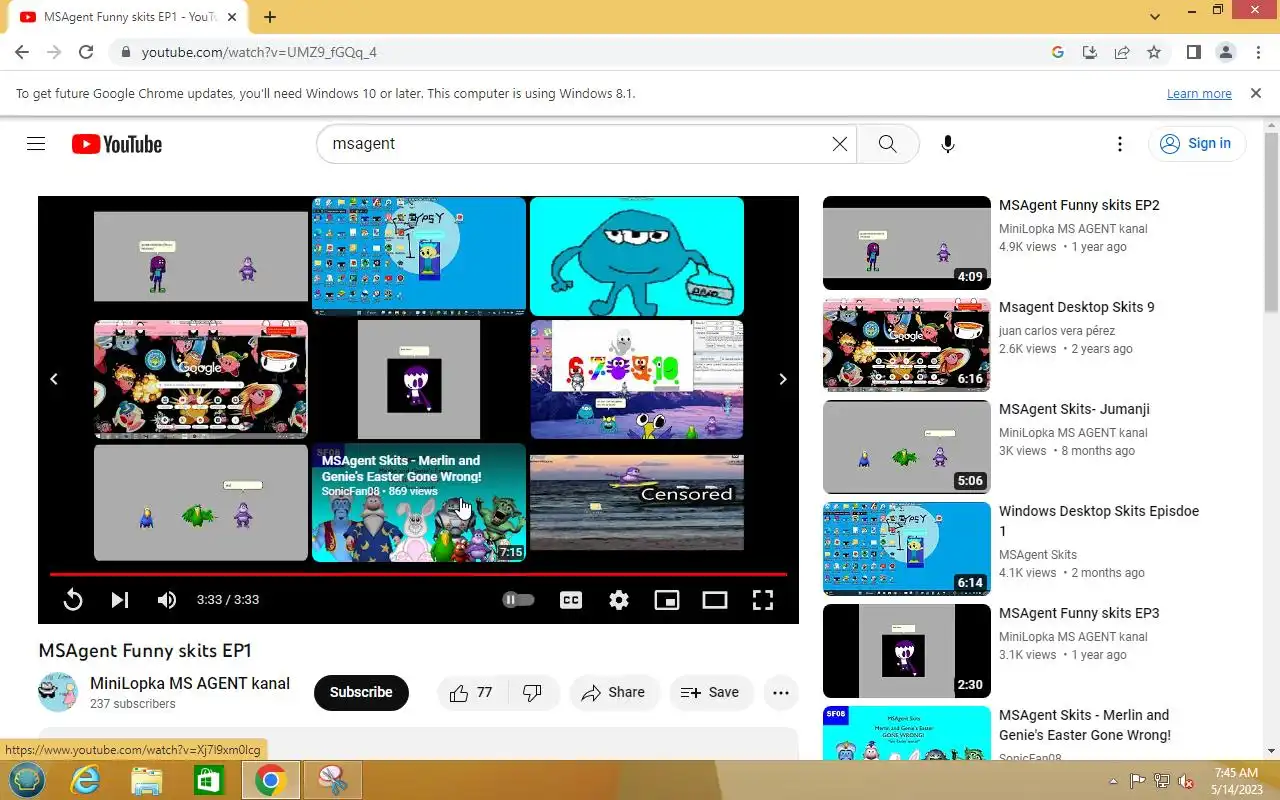Like the video

coord(472,692)
